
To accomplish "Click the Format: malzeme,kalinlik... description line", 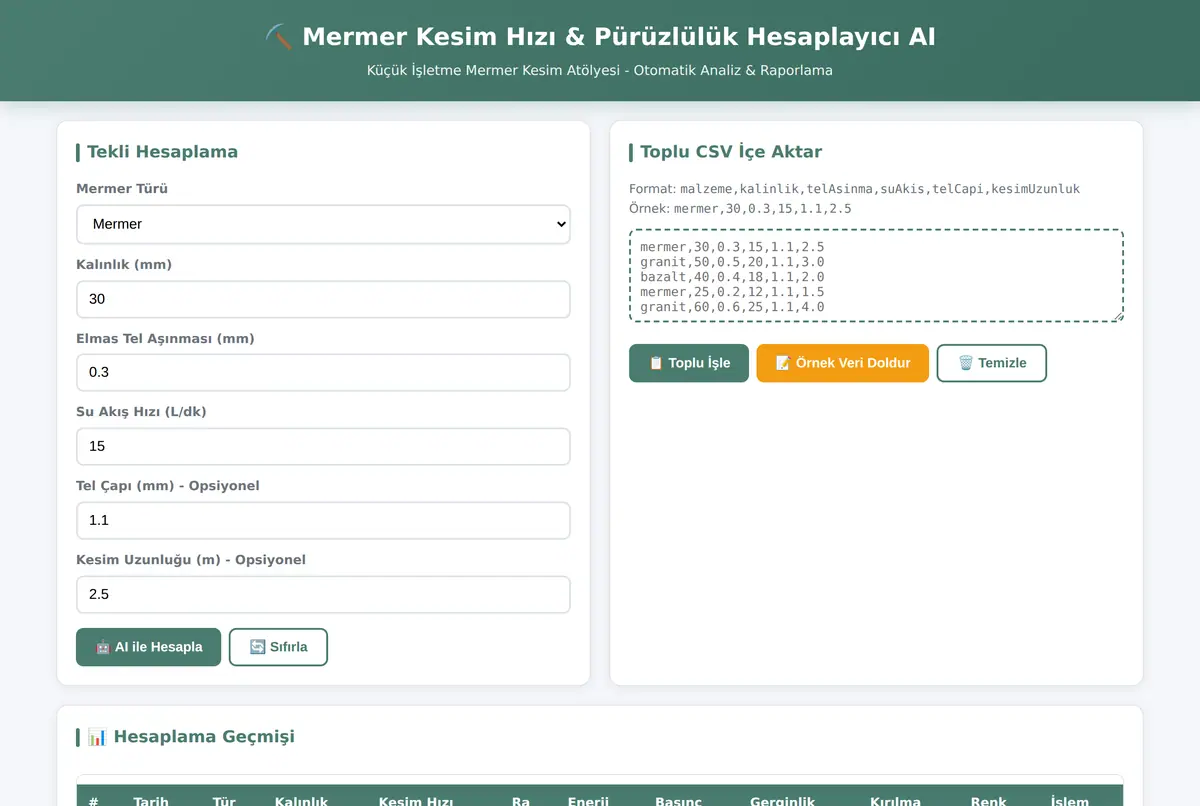I will (x=854, y=189).
